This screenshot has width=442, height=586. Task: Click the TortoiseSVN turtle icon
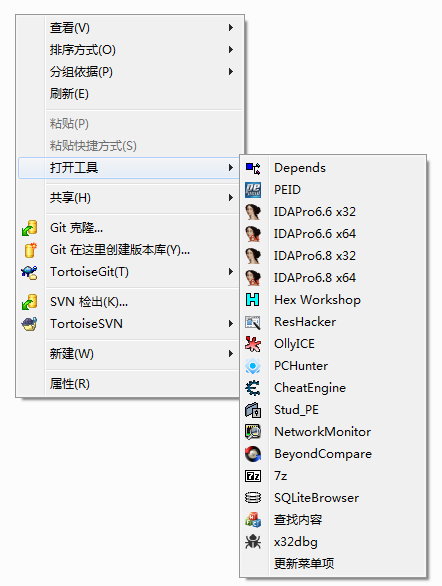point(30,324)
